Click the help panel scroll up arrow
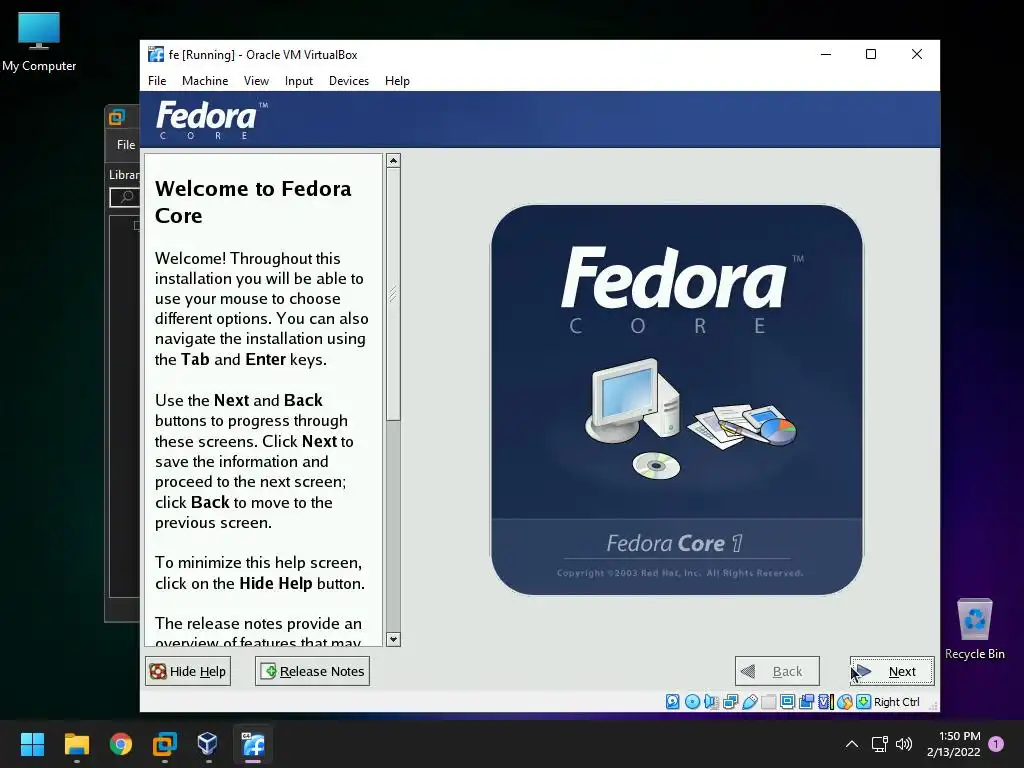 click(393, 161)
